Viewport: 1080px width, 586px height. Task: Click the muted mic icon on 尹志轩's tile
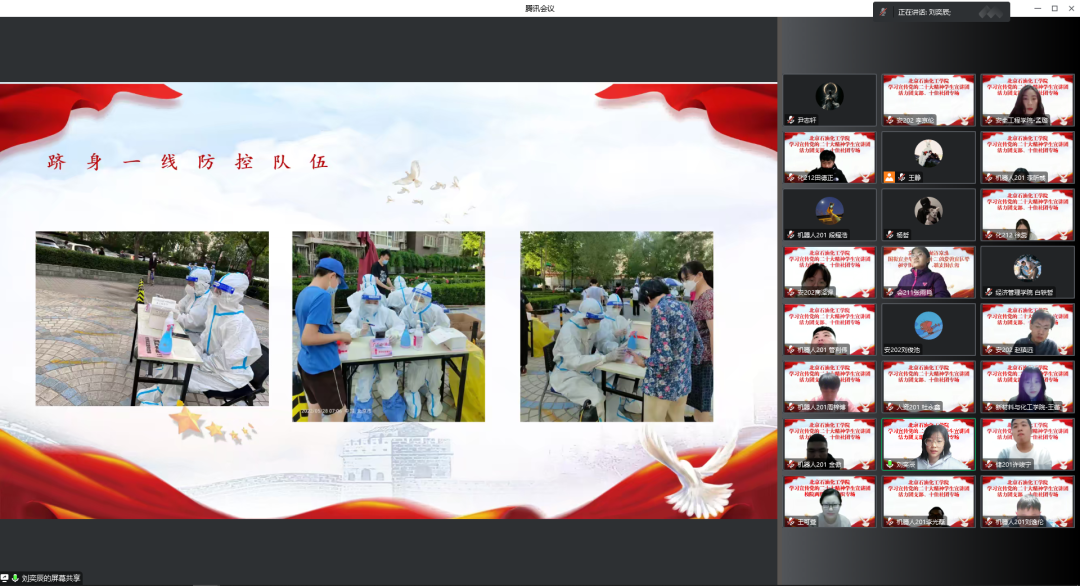point(790,120)
